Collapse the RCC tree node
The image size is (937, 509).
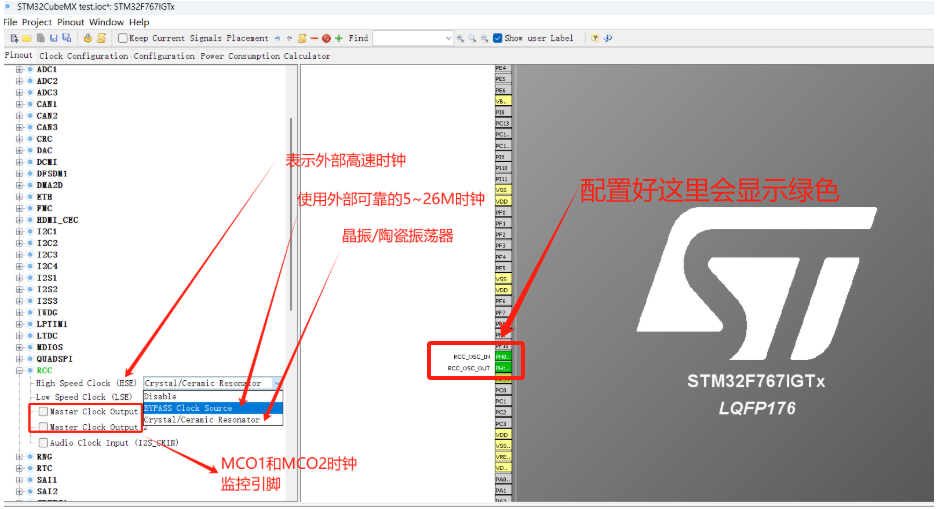(20, 370)
